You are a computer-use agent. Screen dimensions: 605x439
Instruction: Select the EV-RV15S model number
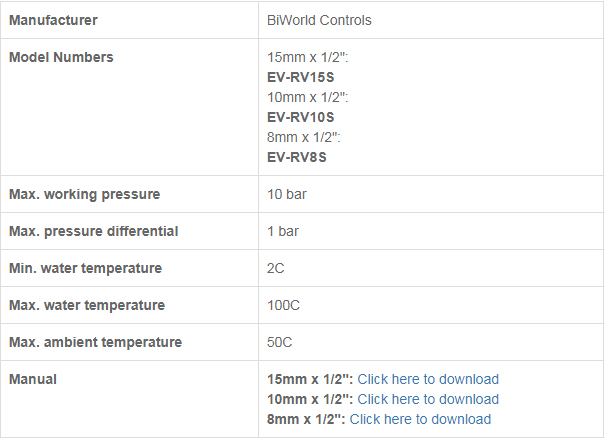(301, 77)
